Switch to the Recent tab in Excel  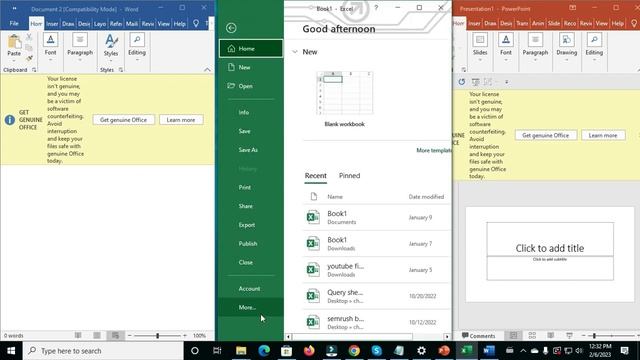point(316,176)
